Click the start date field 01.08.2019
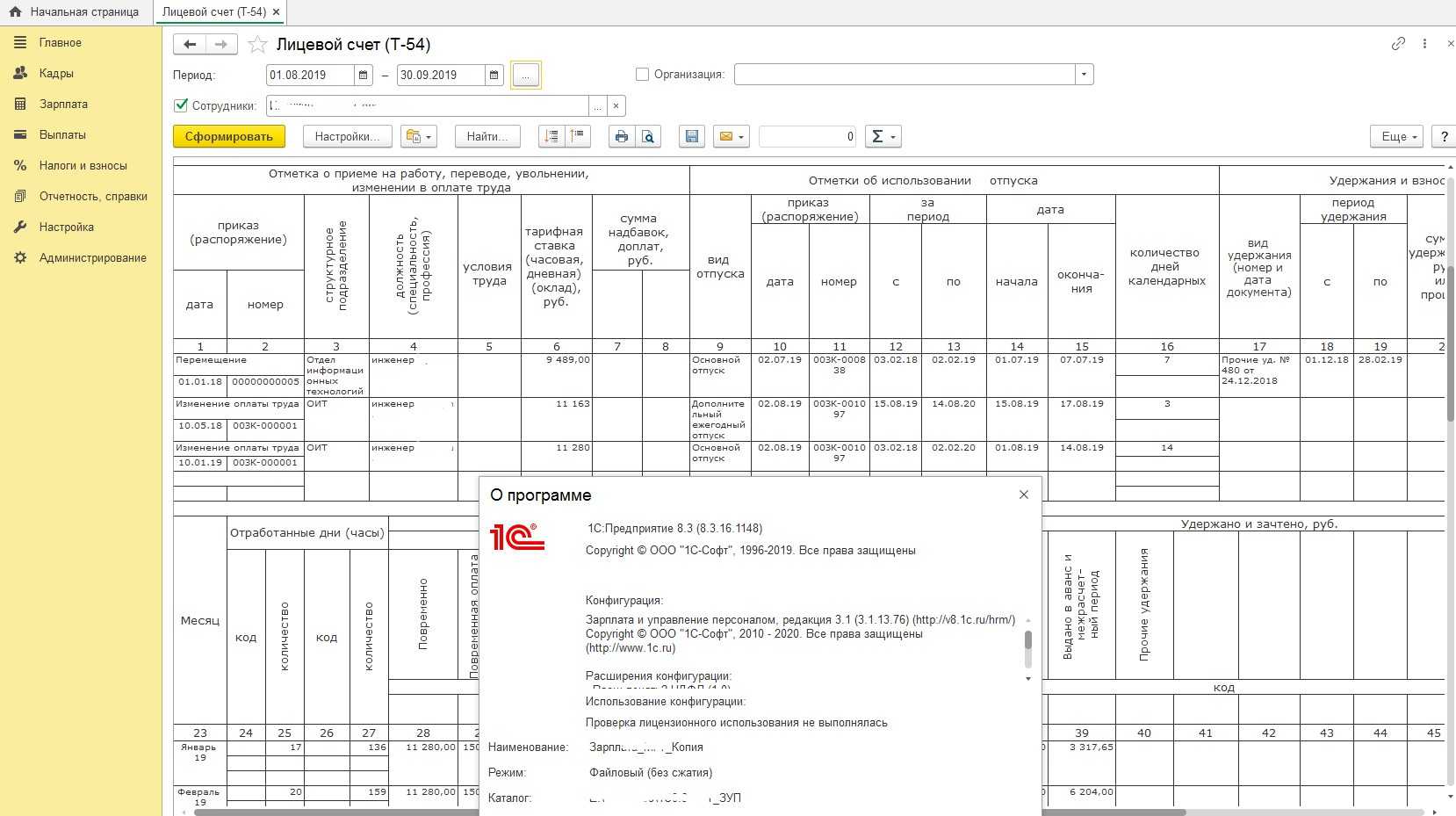1456x816 pixels. 311,75
